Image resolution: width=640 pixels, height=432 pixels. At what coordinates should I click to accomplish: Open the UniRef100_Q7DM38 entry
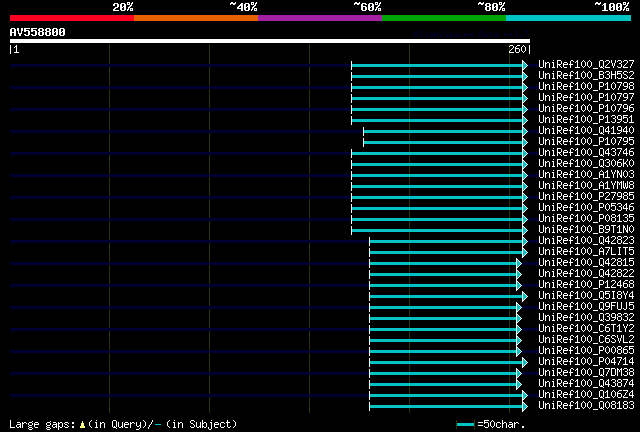(x=586, y=373)
